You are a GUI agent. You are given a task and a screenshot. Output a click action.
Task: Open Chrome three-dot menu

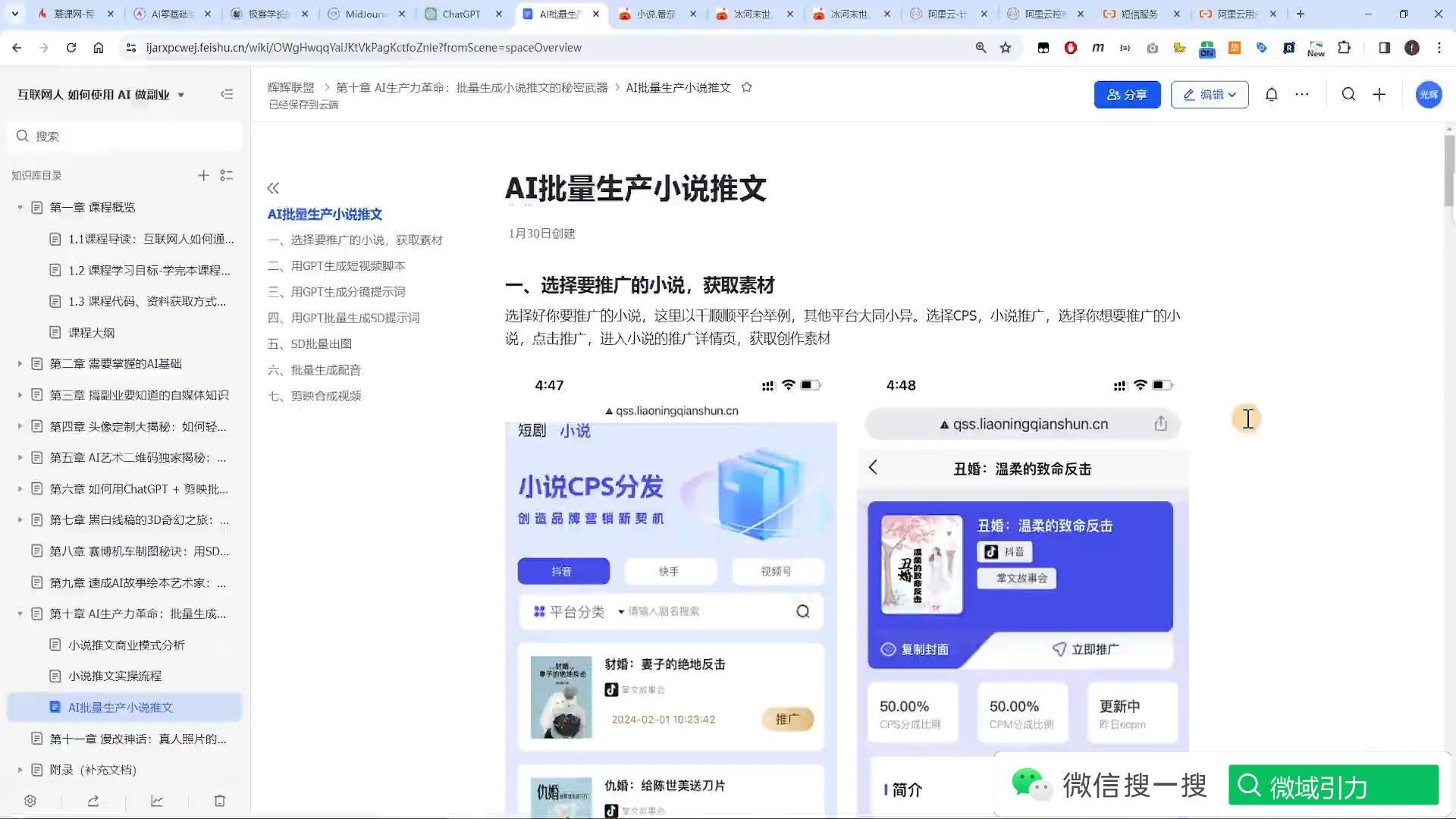pyautogui.click(x=1439, y=48)
